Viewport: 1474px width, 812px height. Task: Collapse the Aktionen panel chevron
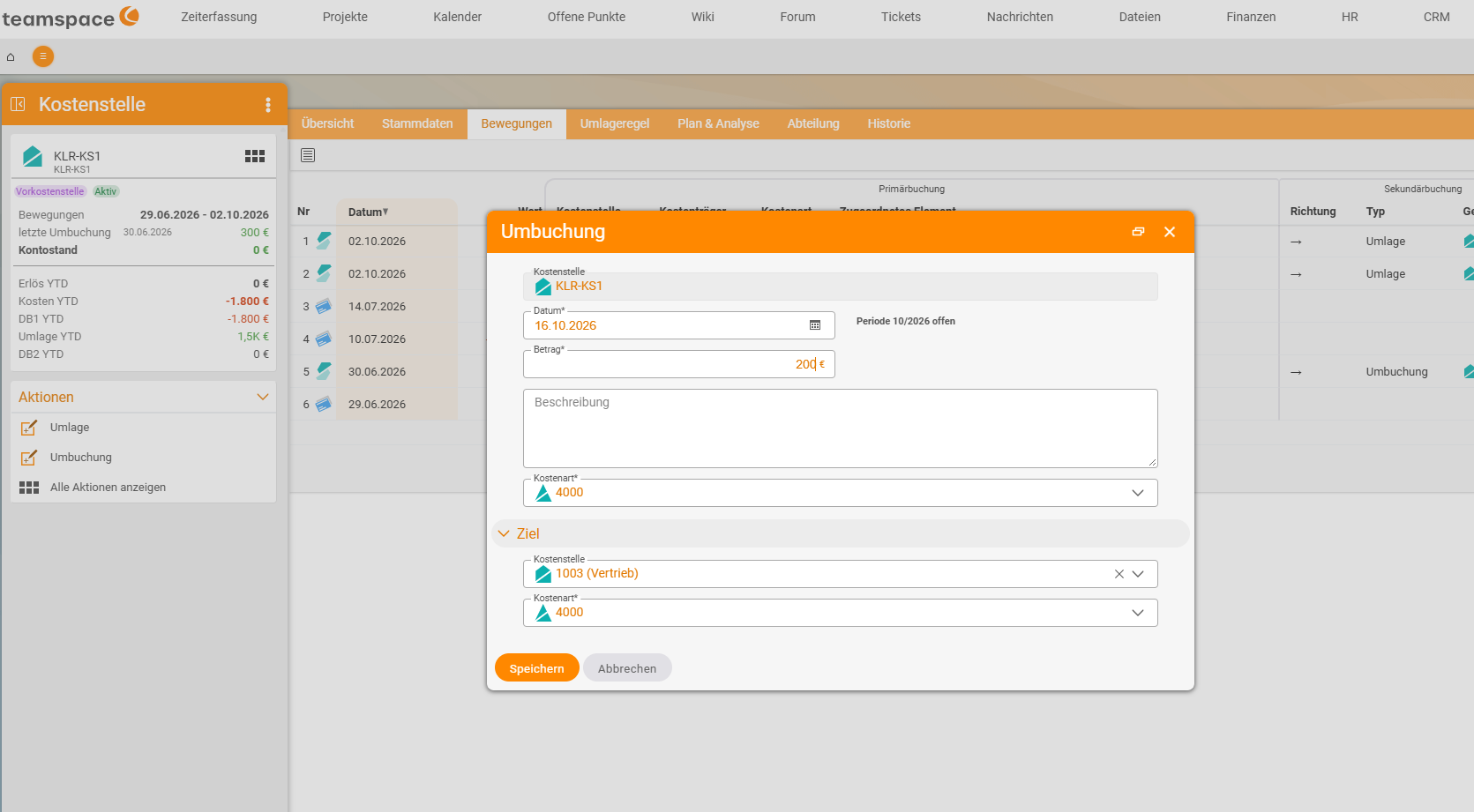(x=262, y=397)
